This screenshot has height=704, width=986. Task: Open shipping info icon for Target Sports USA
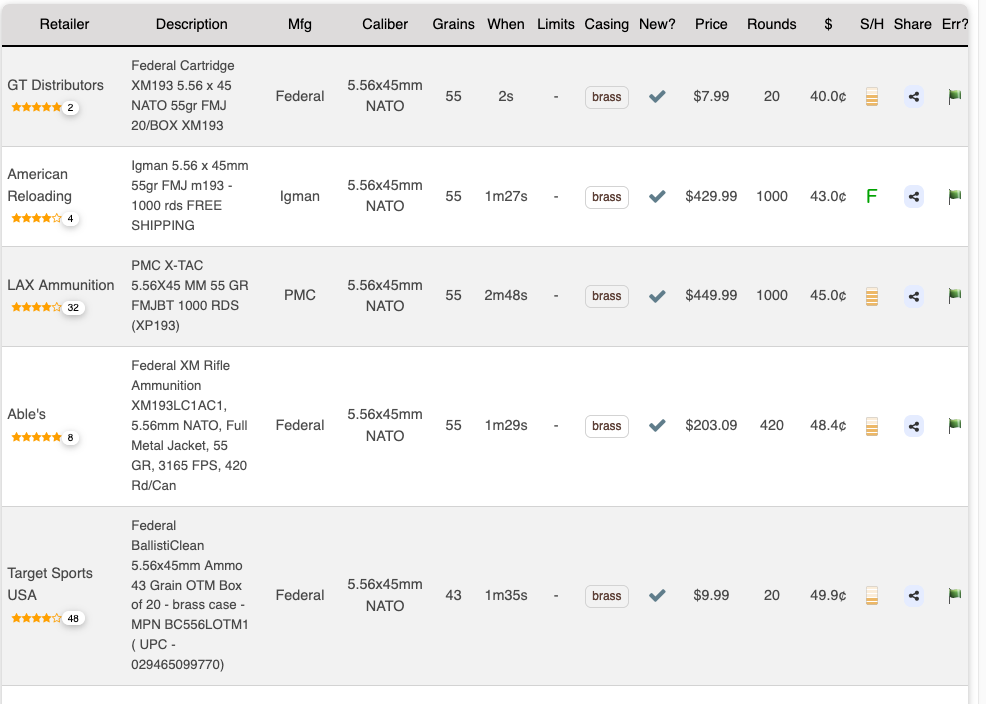pos(871,596)
